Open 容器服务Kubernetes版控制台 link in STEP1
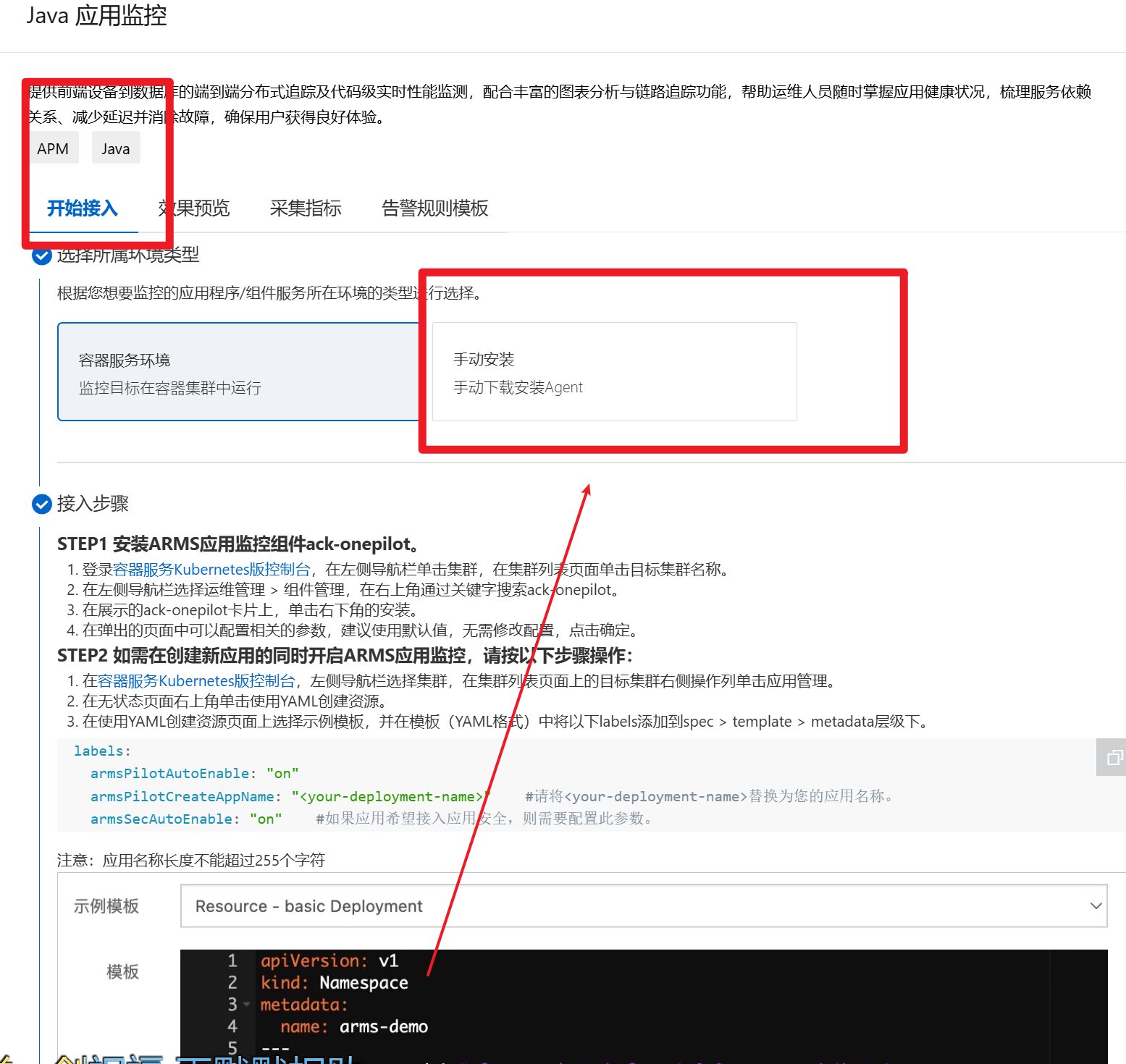Viewport: 1126px width, 1064px height. [211, 570]
